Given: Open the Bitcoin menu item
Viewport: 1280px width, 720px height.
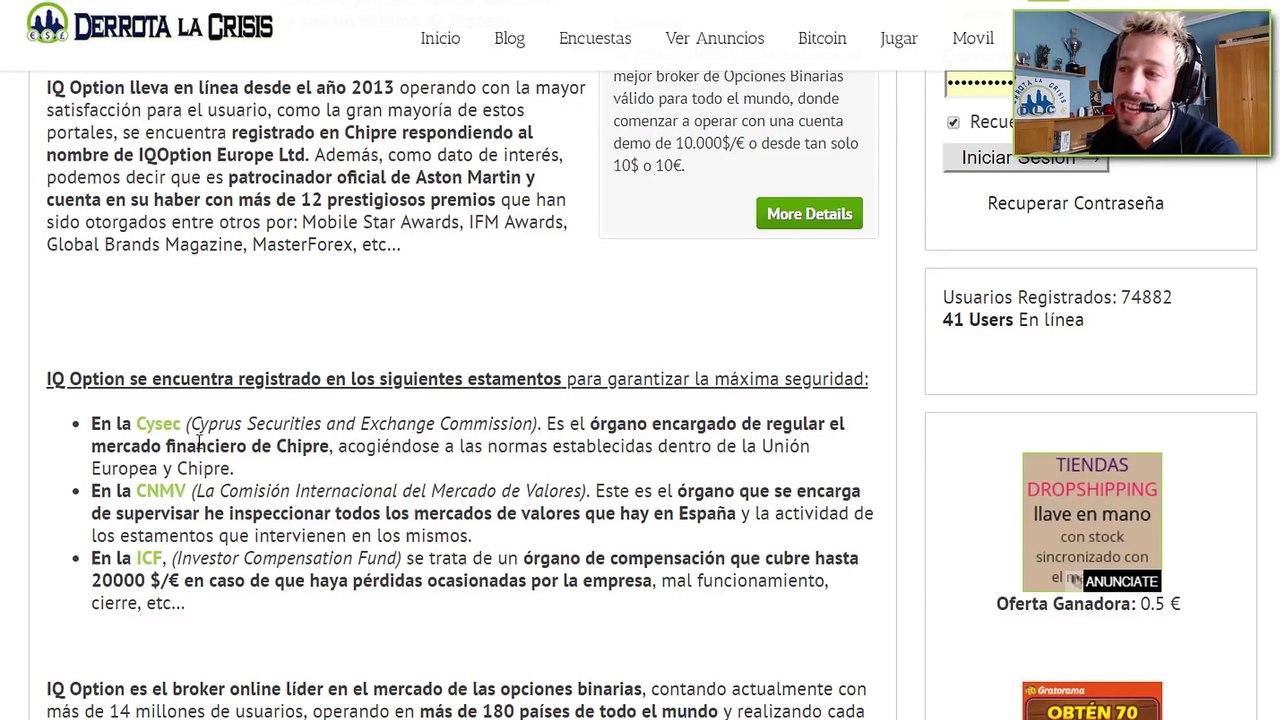Looking at the screenshot, I should click(x=822, y=38).
